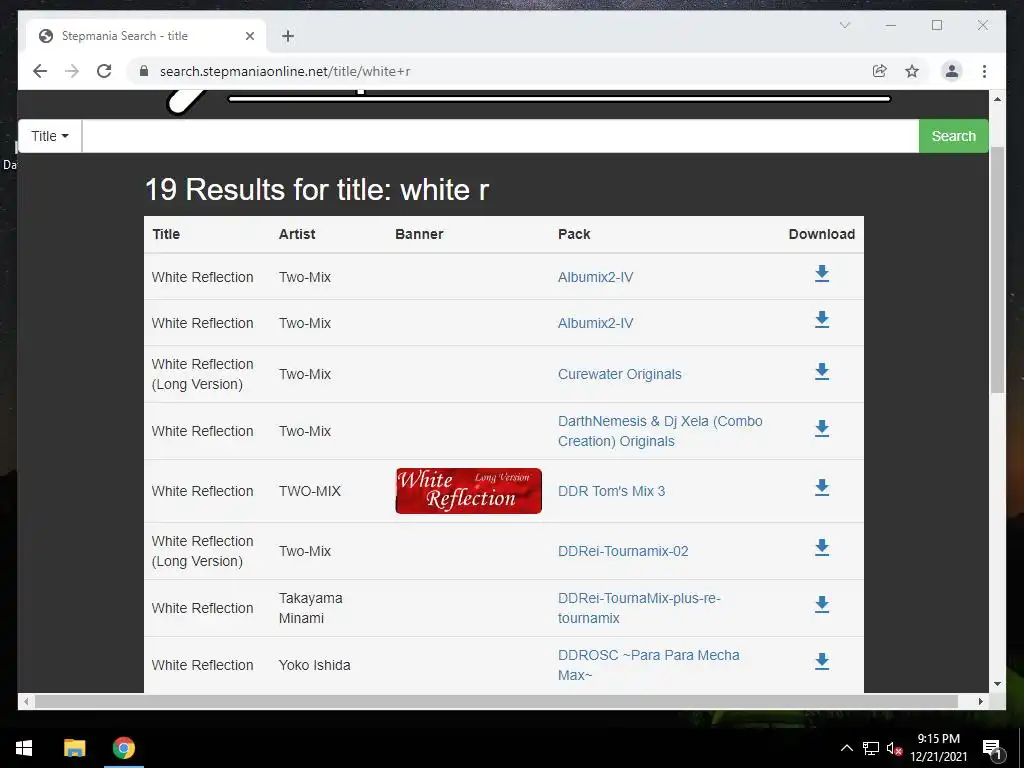Click the Title column header
Image resolution: width=1024 pixels, height=768 pixels.
[x=166, y=234]
